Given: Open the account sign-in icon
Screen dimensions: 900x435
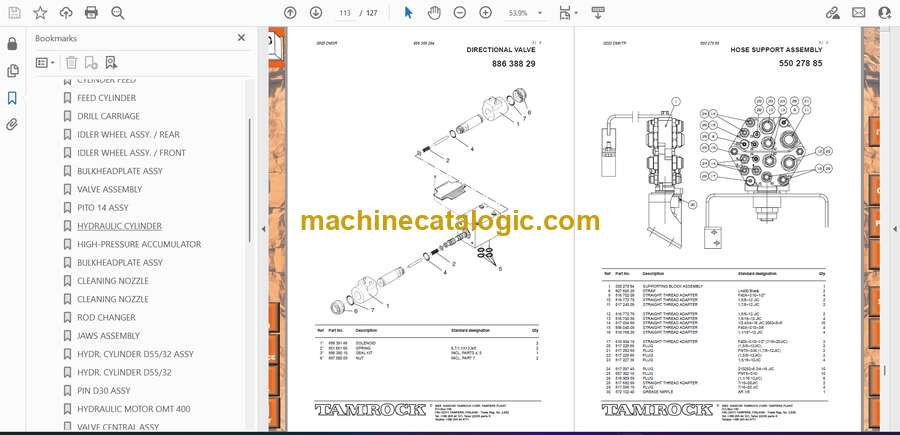Looking at the screenshot, I should pyautogui.click(x=885, y=13).
